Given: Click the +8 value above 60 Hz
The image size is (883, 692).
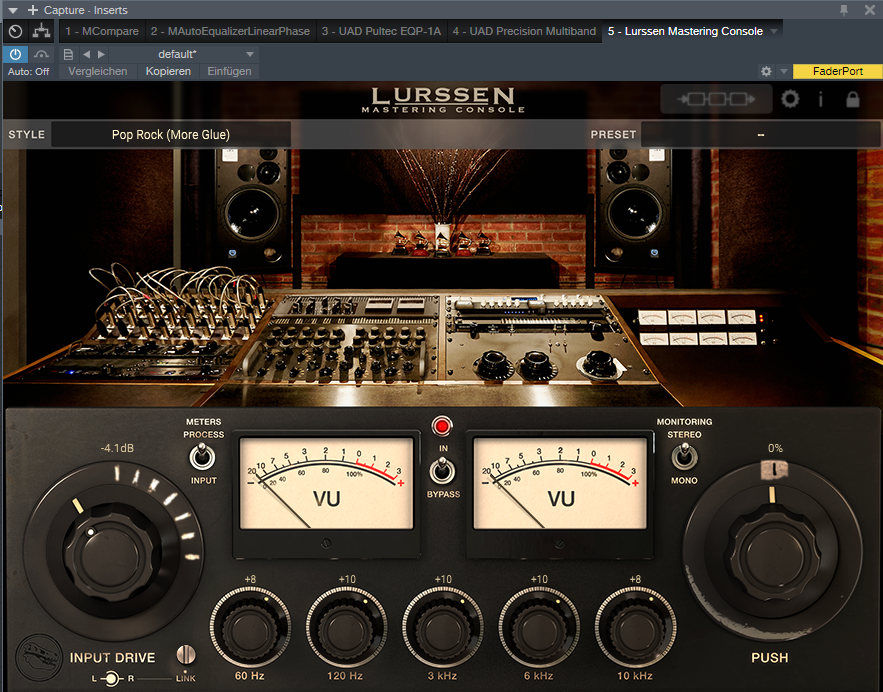Looking at the screenshot, I should (x=250, y=579).
